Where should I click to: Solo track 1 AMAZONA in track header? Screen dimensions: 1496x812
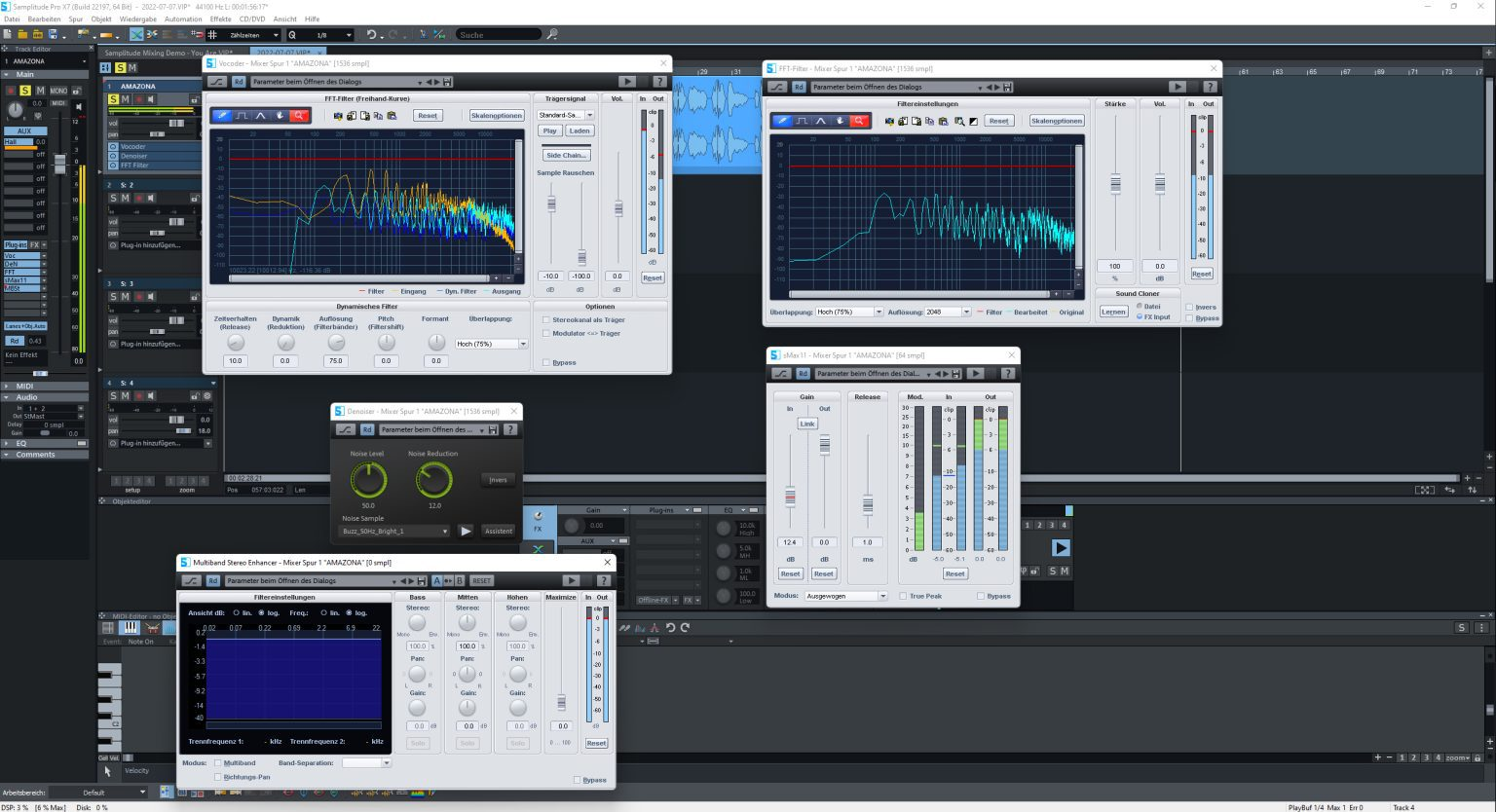tap(113, 99)
